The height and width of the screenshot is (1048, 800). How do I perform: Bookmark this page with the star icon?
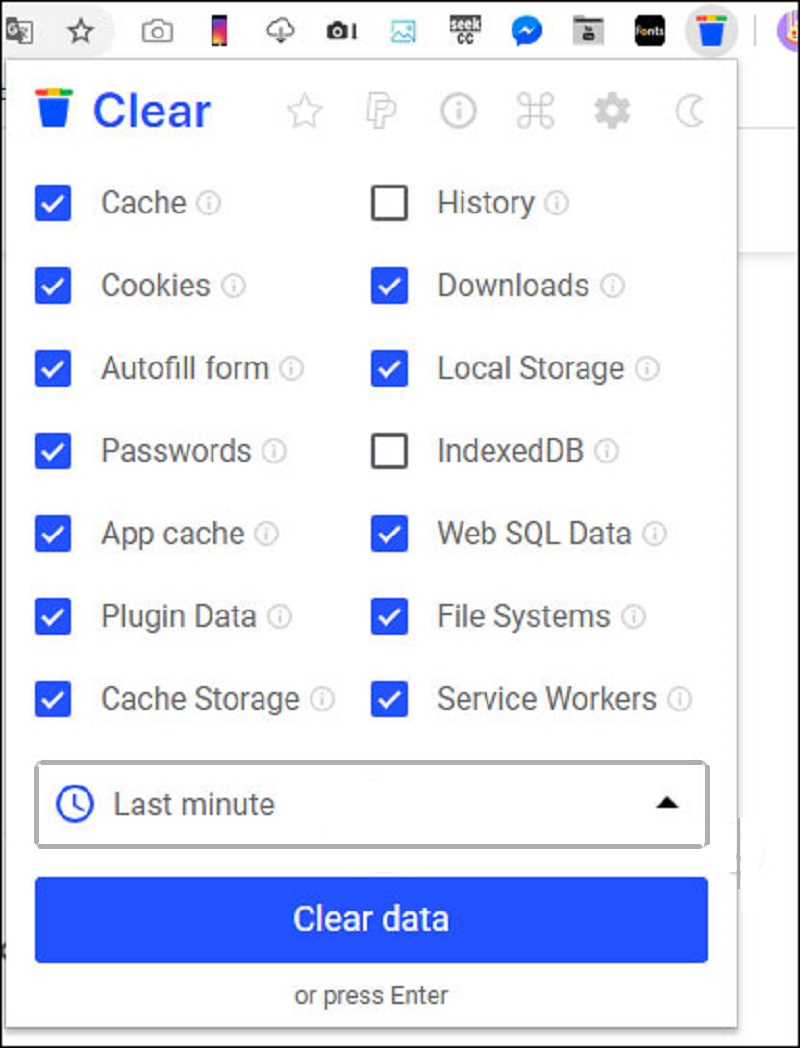pos(81,31)
